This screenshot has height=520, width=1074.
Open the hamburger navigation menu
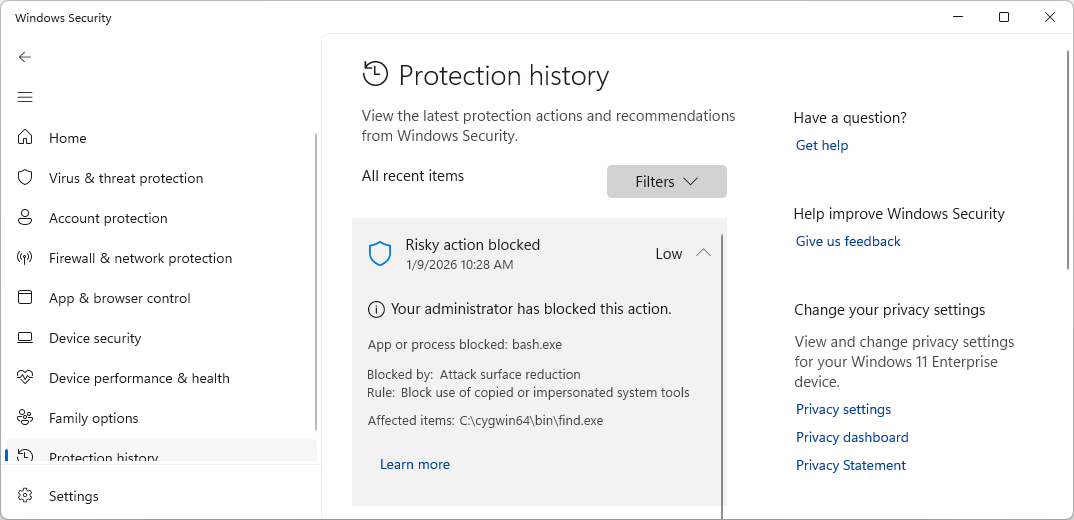25,97
